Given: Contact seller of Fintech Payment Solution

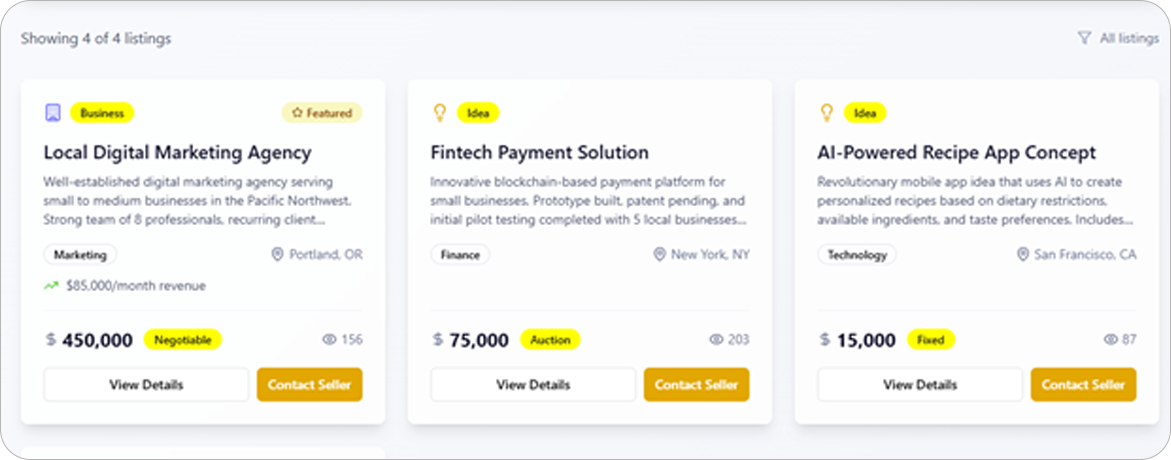Looking at the screenshot, I should click(x=696, y=385).
